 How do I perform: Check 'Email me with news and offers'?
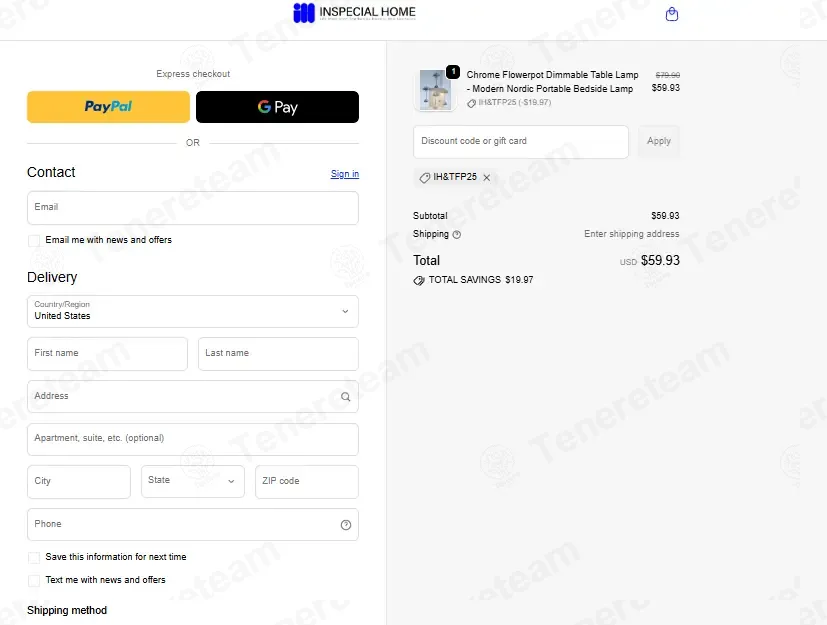34,241
